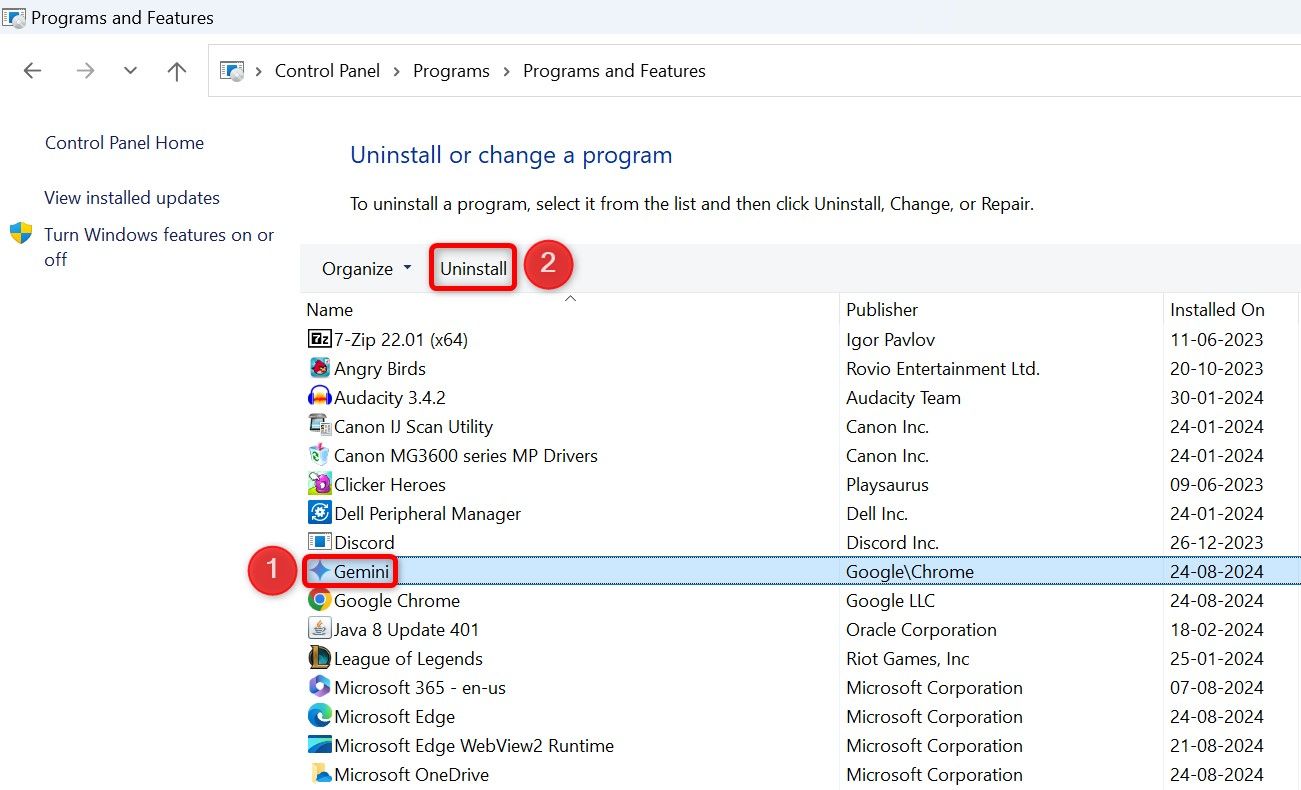Click the Microsoft Edge icon
The width and height of the screenshot is (1301, 790).
click(x=318, y=716)
